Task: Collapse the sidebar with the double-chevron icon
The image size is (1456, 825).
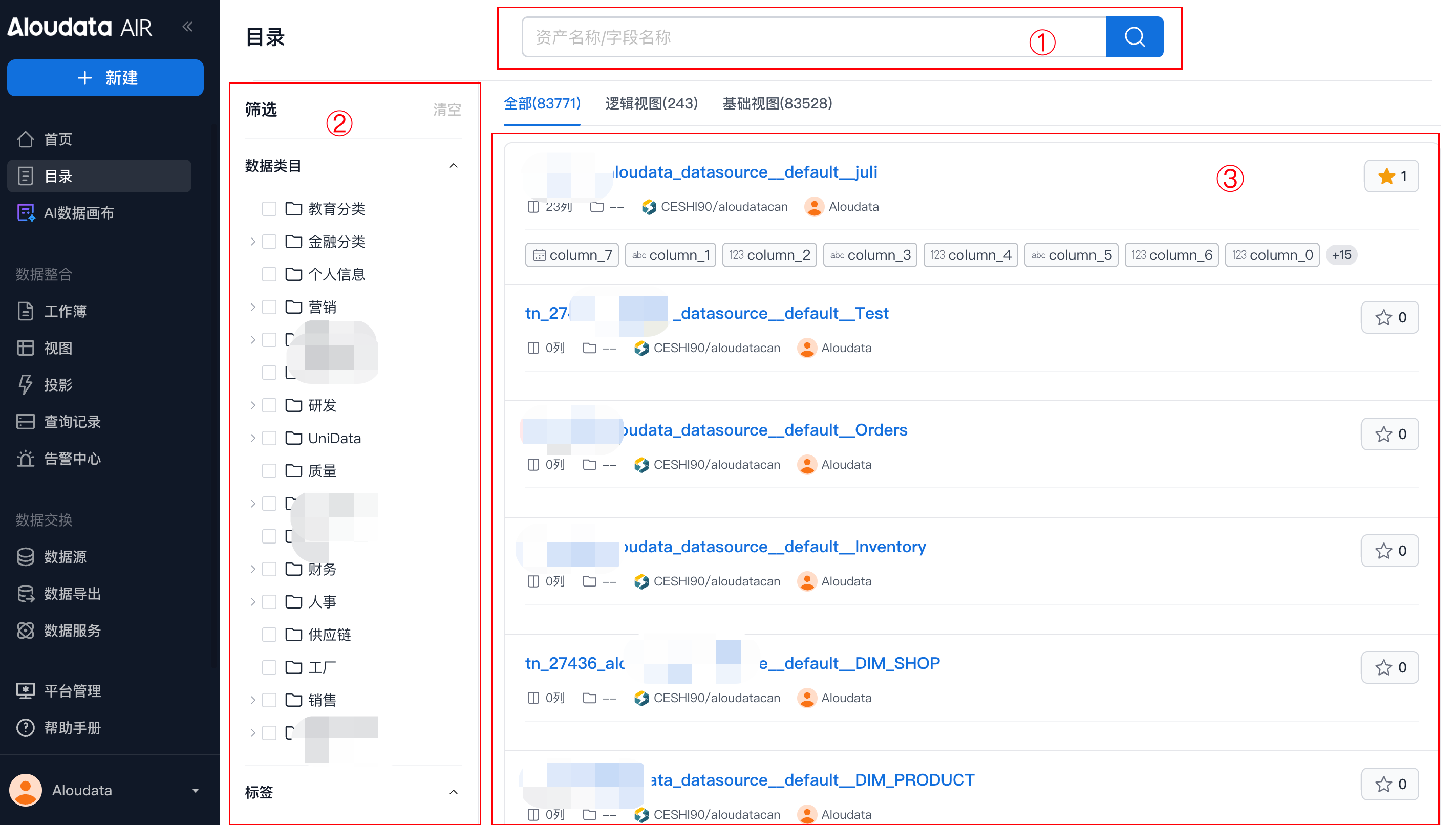Action: [187, 27]
